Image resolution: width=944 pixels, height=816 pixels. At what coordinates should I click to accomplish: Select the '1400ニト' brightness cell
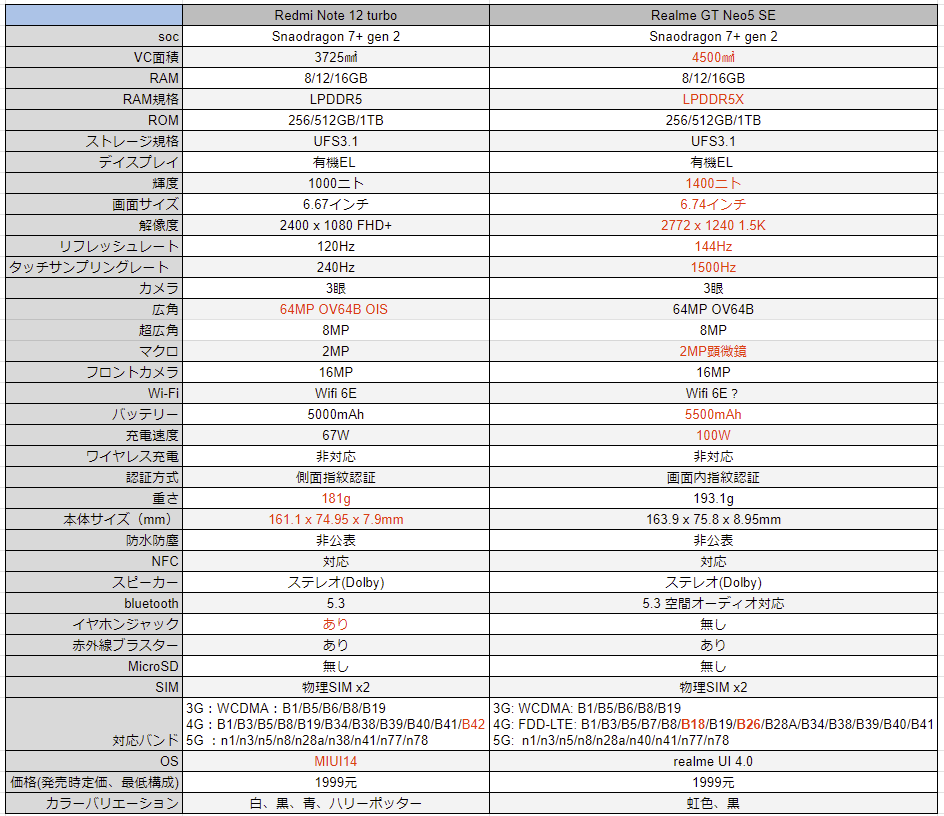point(713,183)
